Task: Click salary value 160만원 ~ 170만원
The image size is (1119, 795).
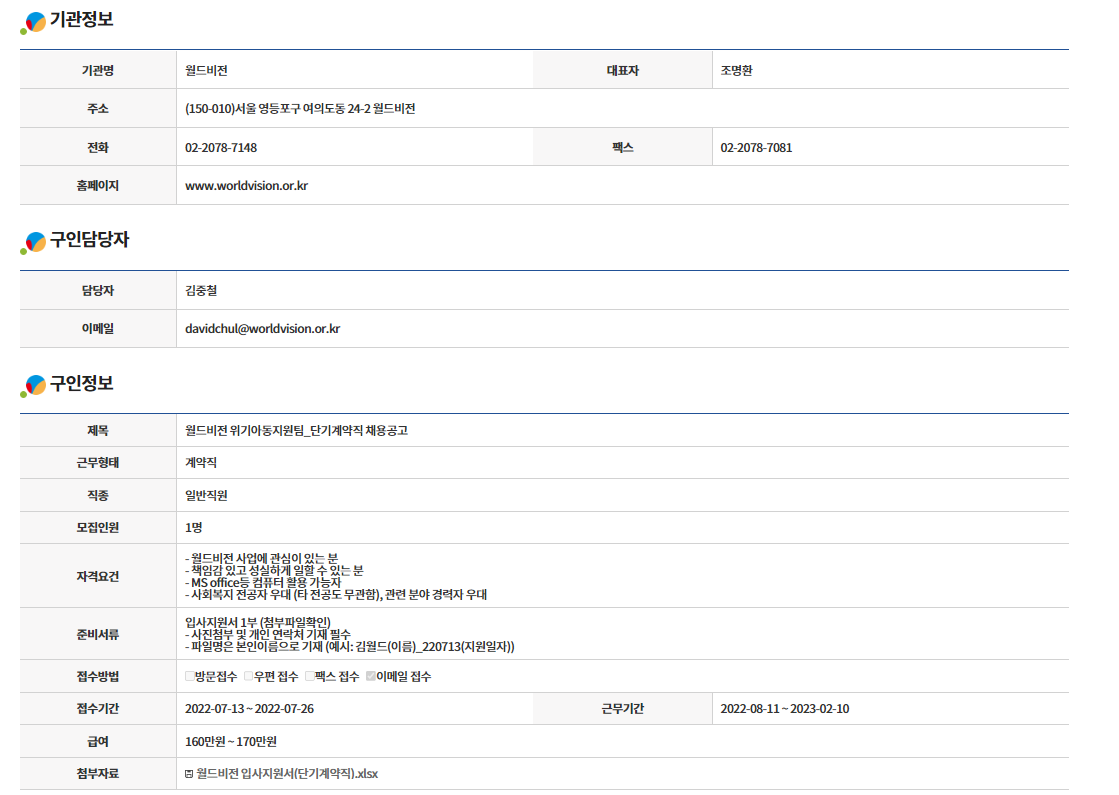Action: (x=231, y=741)
